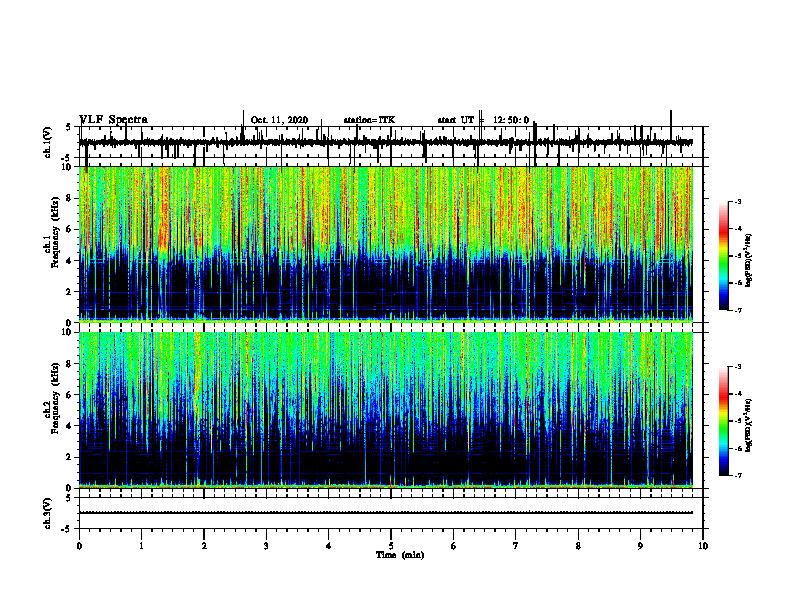Click the "ch.1(V)" waveform axis label

[47, 142]
